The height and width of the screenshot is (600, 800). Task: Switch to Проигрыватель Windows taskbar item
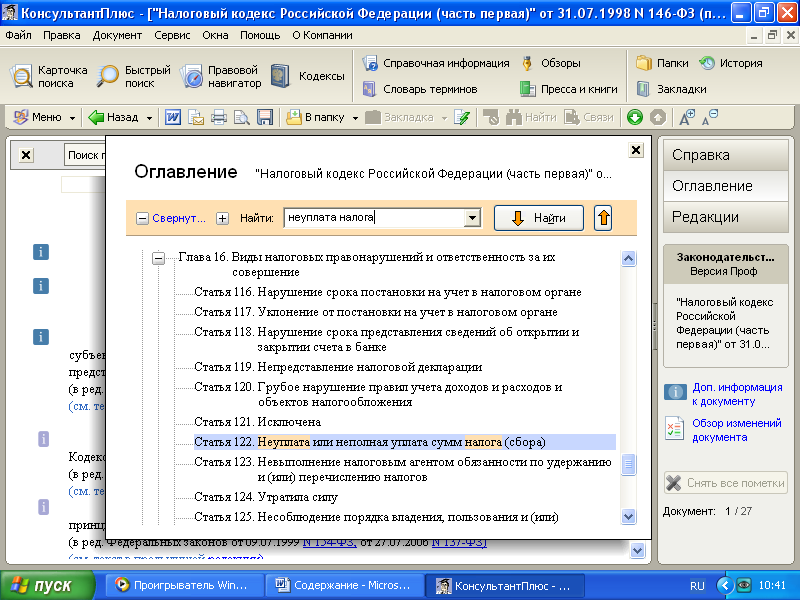184,585
